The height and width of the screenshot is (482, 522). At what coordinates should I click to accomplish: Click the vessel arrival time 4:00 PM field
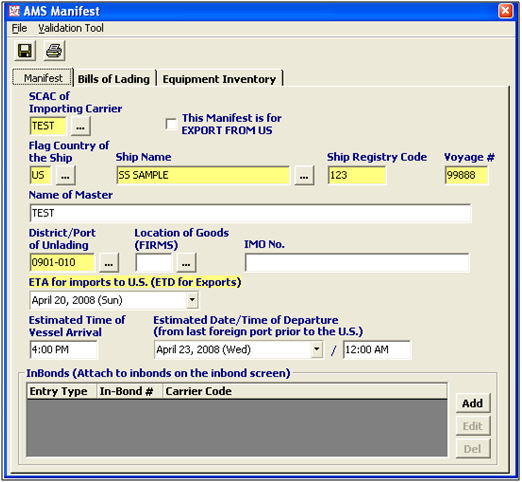[63, 350]
